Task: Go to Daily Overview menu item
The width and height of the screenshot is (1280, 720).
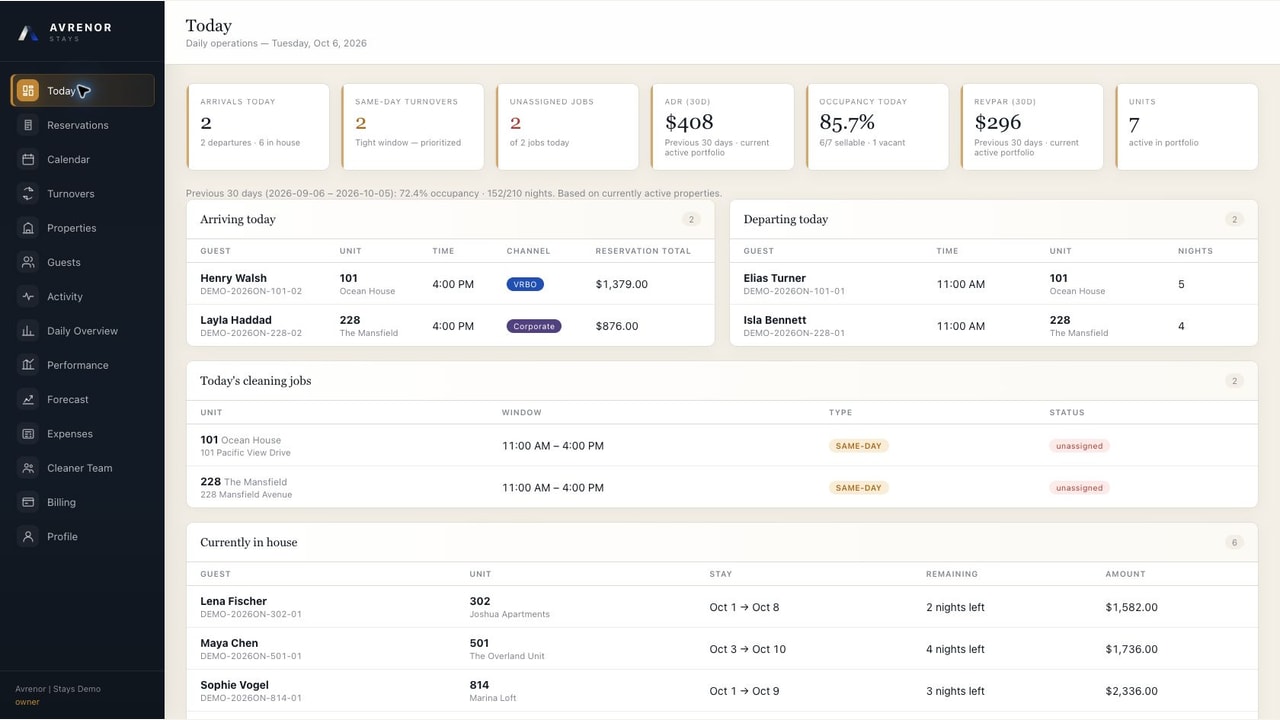Action: point(82,331)
